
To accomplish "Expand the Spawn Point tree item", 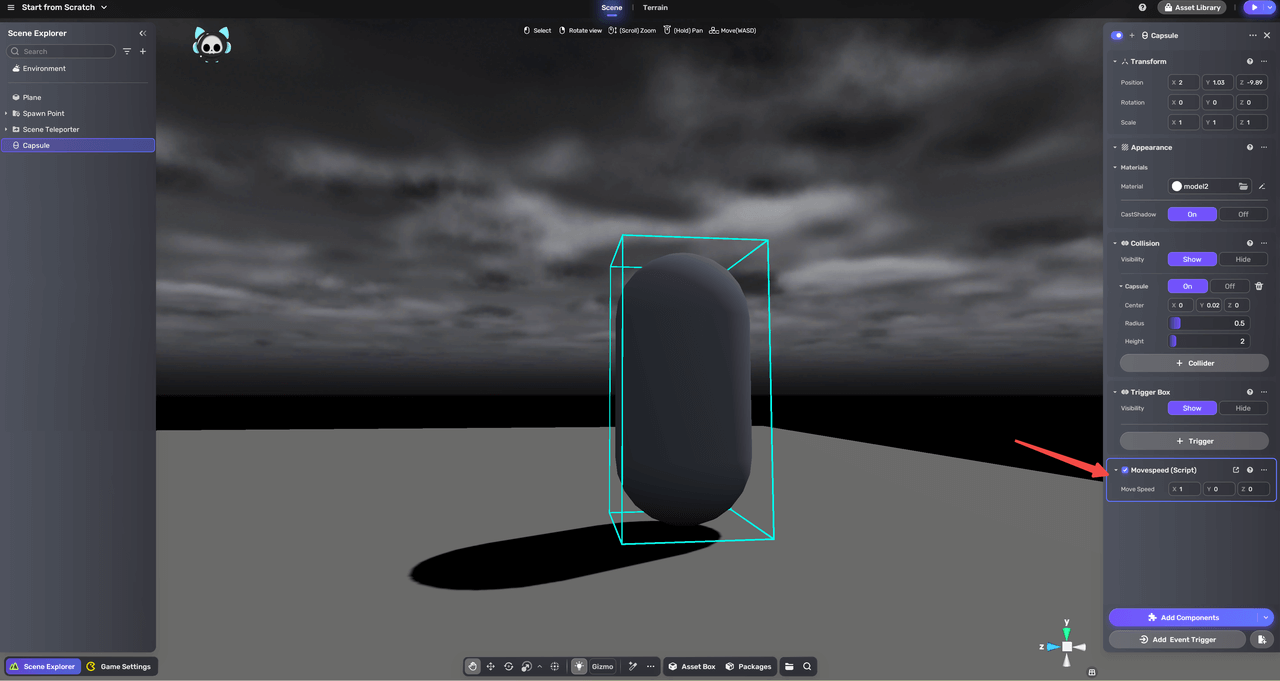I will pos(6,114).
